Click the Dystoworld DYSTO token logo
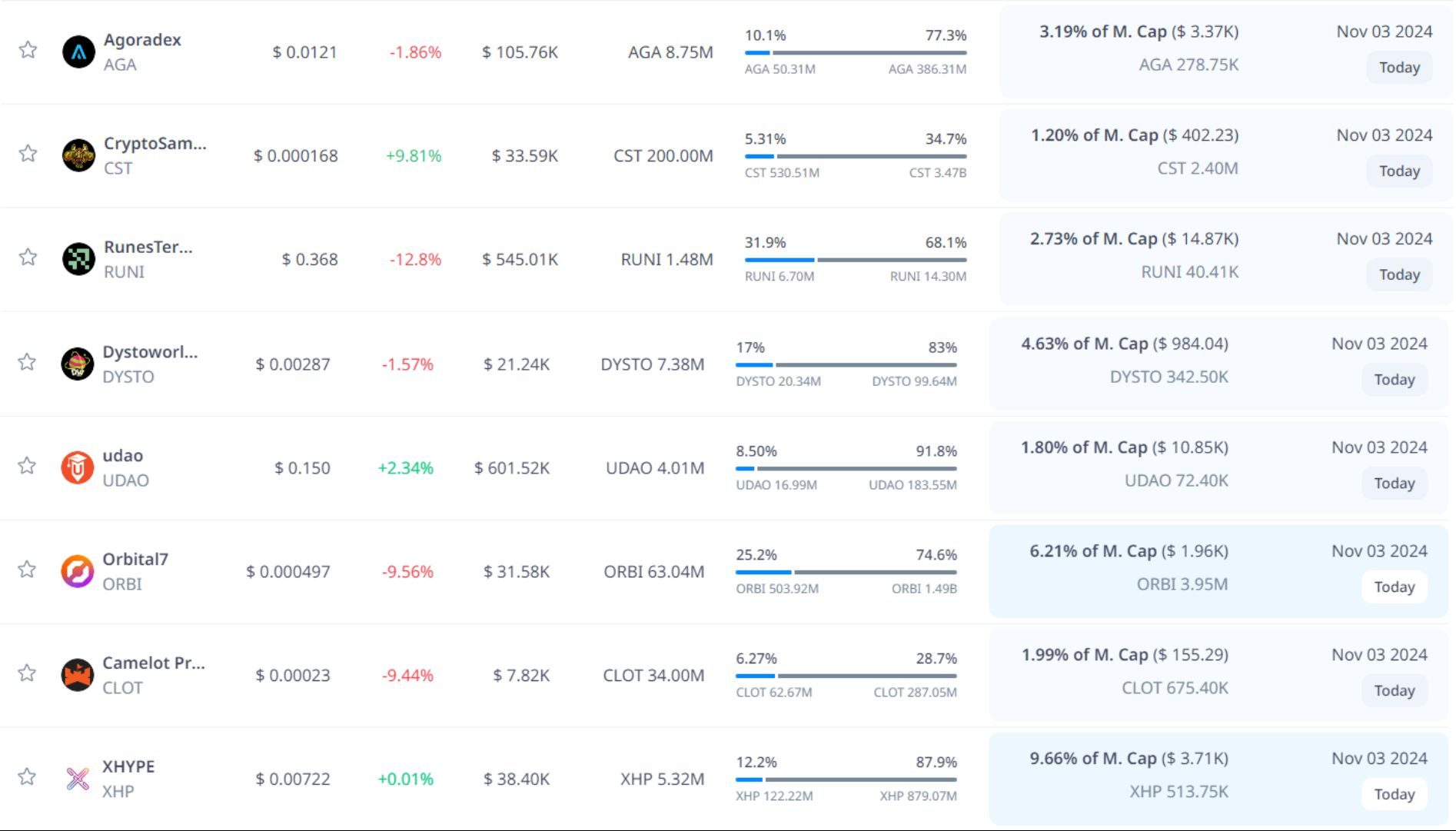Screen dimensions: 1456x831 [78, 364]
